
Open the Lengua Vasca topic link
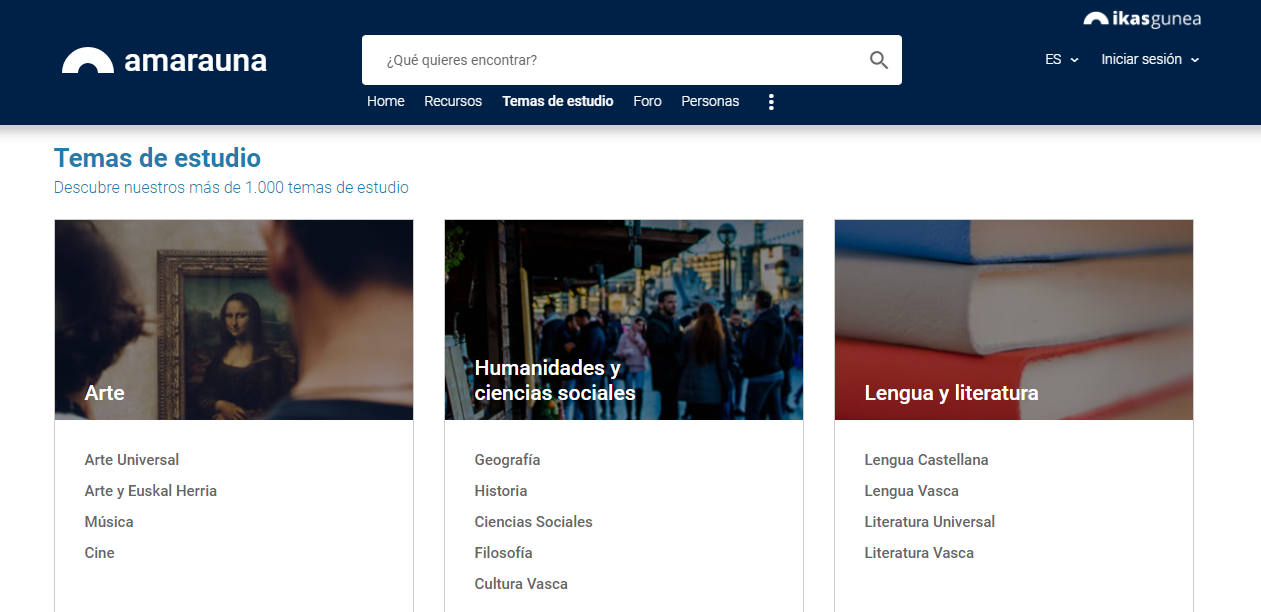click(911, 491)
